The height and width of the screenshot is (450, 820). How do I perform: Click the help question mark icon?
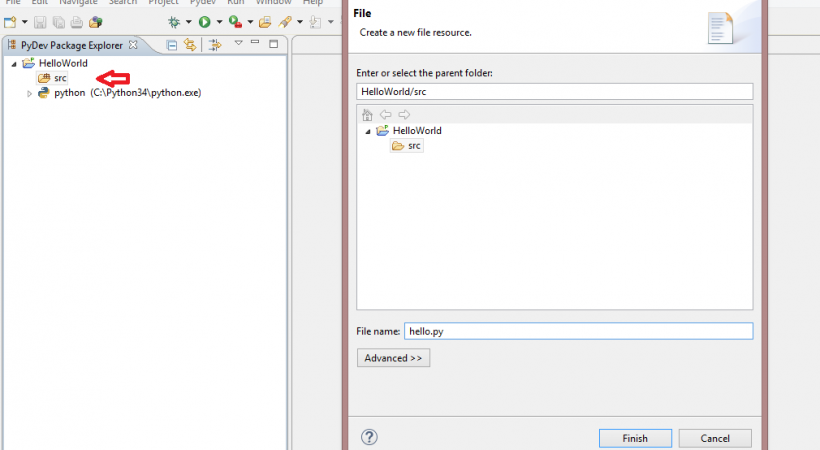369,437
